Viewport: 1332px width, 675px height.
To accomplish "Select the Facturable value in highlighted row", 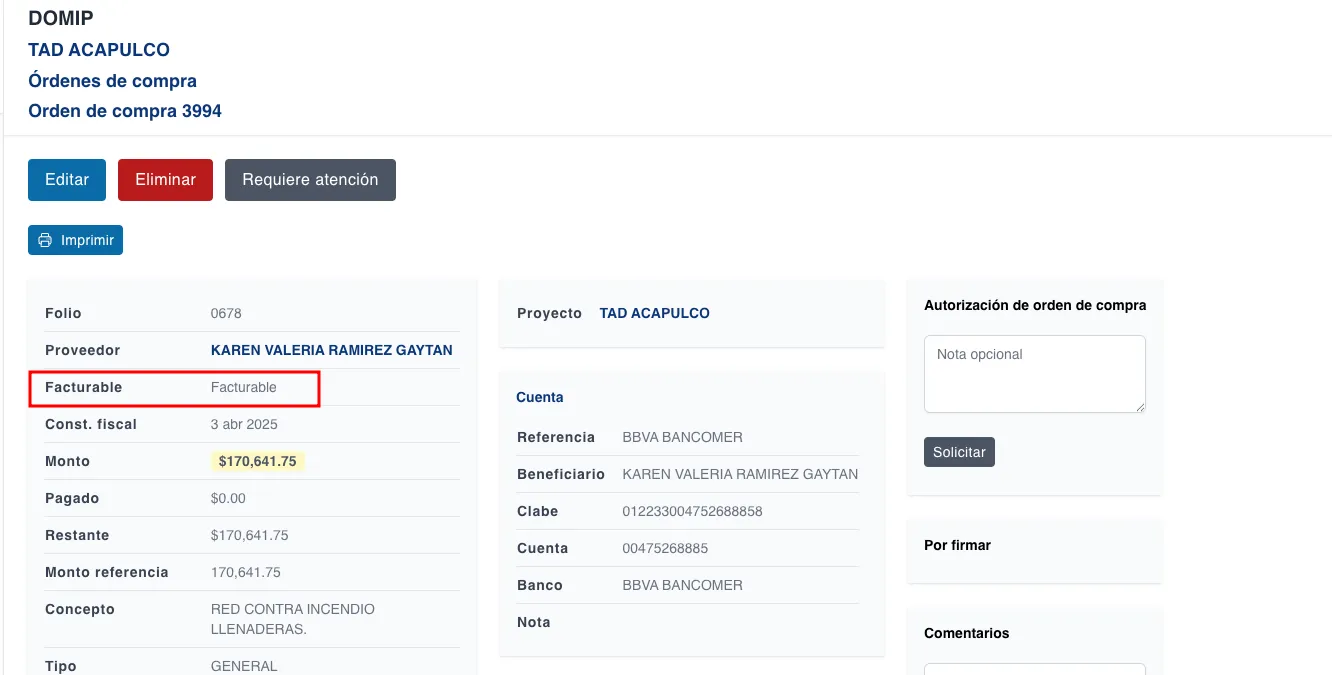I will [x=244, y=387].
